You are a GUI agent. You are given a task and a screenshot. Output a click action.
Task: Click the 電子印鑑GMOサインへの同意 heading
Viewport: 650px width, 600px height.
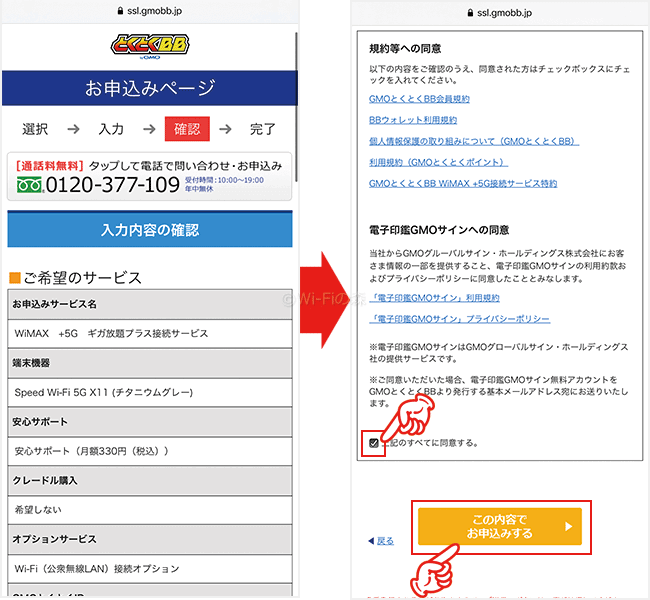(439, 230)
